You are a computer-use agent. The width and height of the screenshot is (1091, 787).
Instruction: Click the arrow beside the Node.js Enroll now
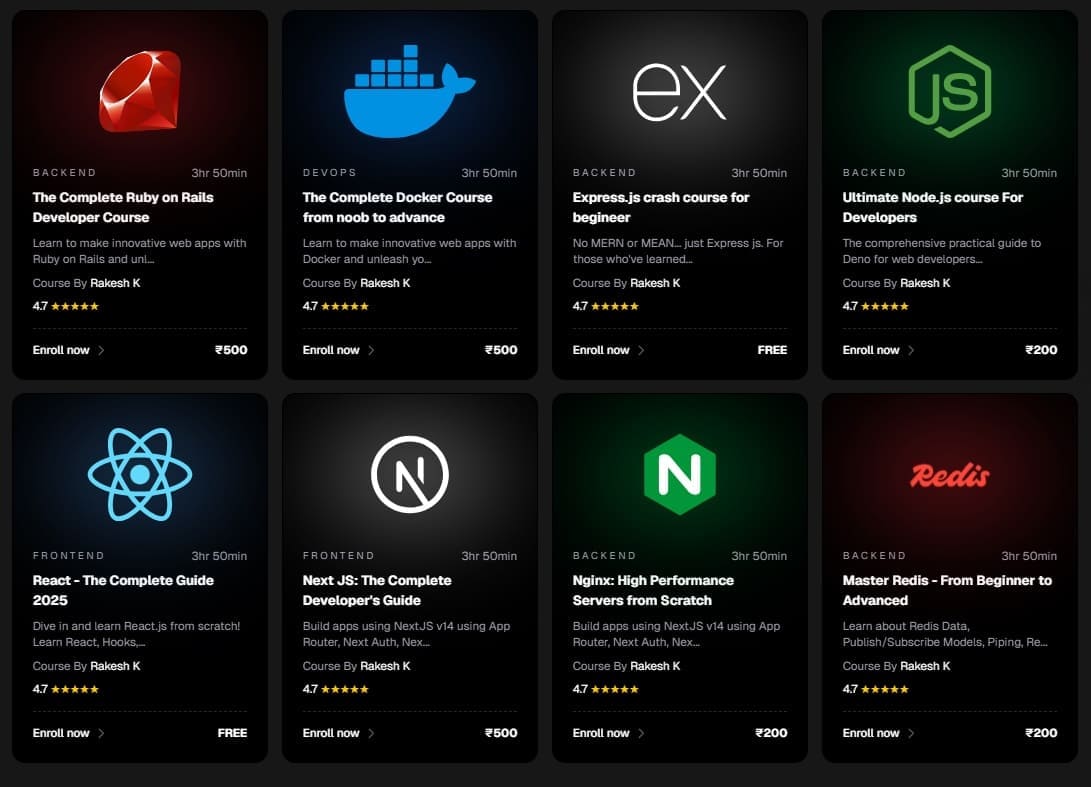pyautogui.click(x=911, y=350)
